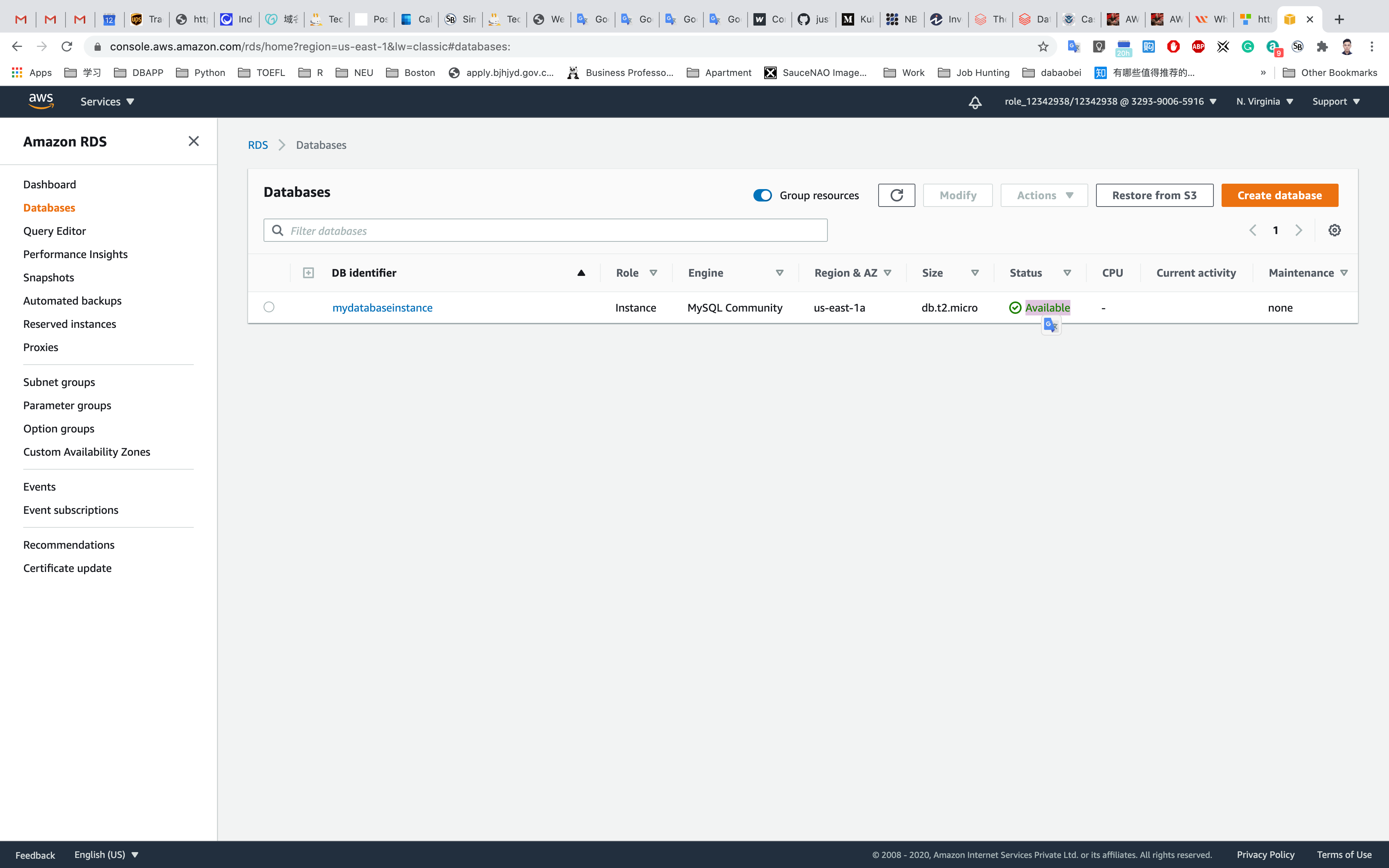The height and width of the screenshot is (868, 1389).
Task: Click the AWS logo home icon
Action: (x=41, y=102)
